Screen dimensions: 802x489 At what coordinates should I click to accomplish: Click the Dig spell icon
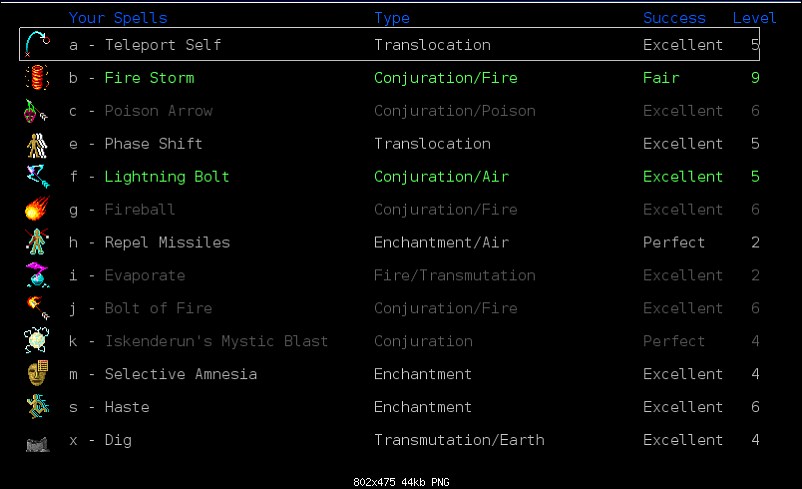pyautogui.click(x=37, y=441)
